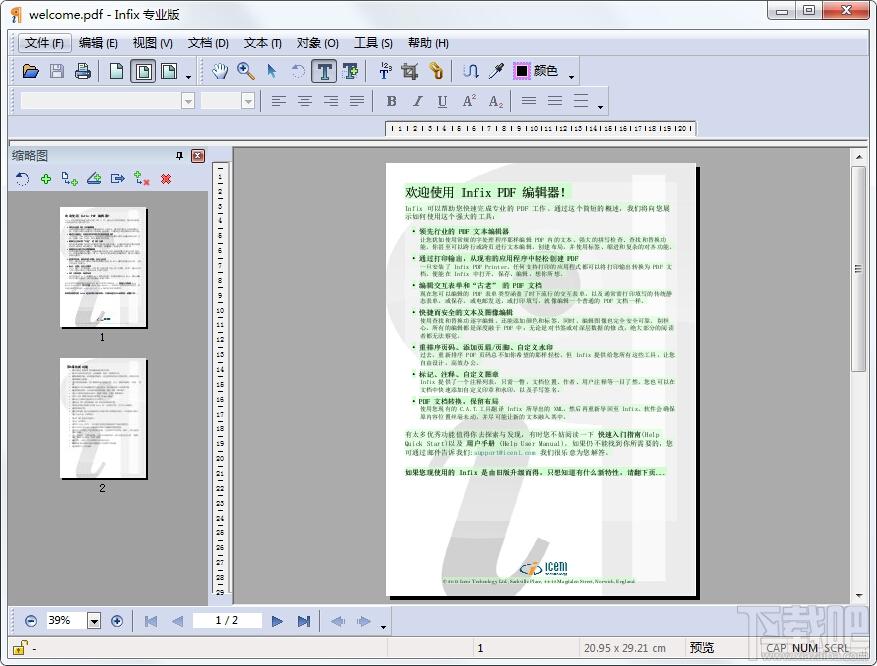Click the extract pages icon
This screenshot has width=877, height=666.
(x=117, y=179)
